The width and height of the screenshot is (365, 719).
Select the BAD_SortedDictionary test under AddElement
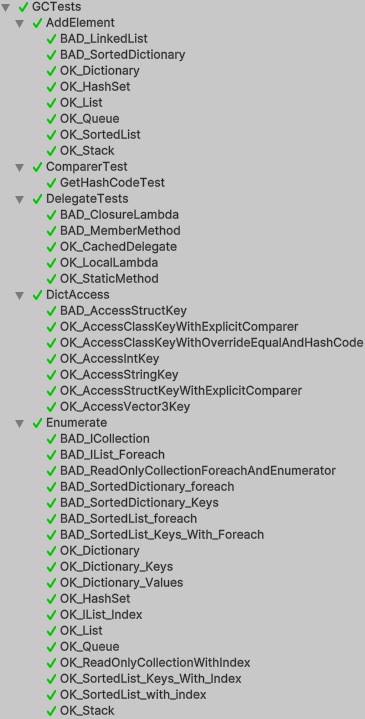[x=122, y=55]
